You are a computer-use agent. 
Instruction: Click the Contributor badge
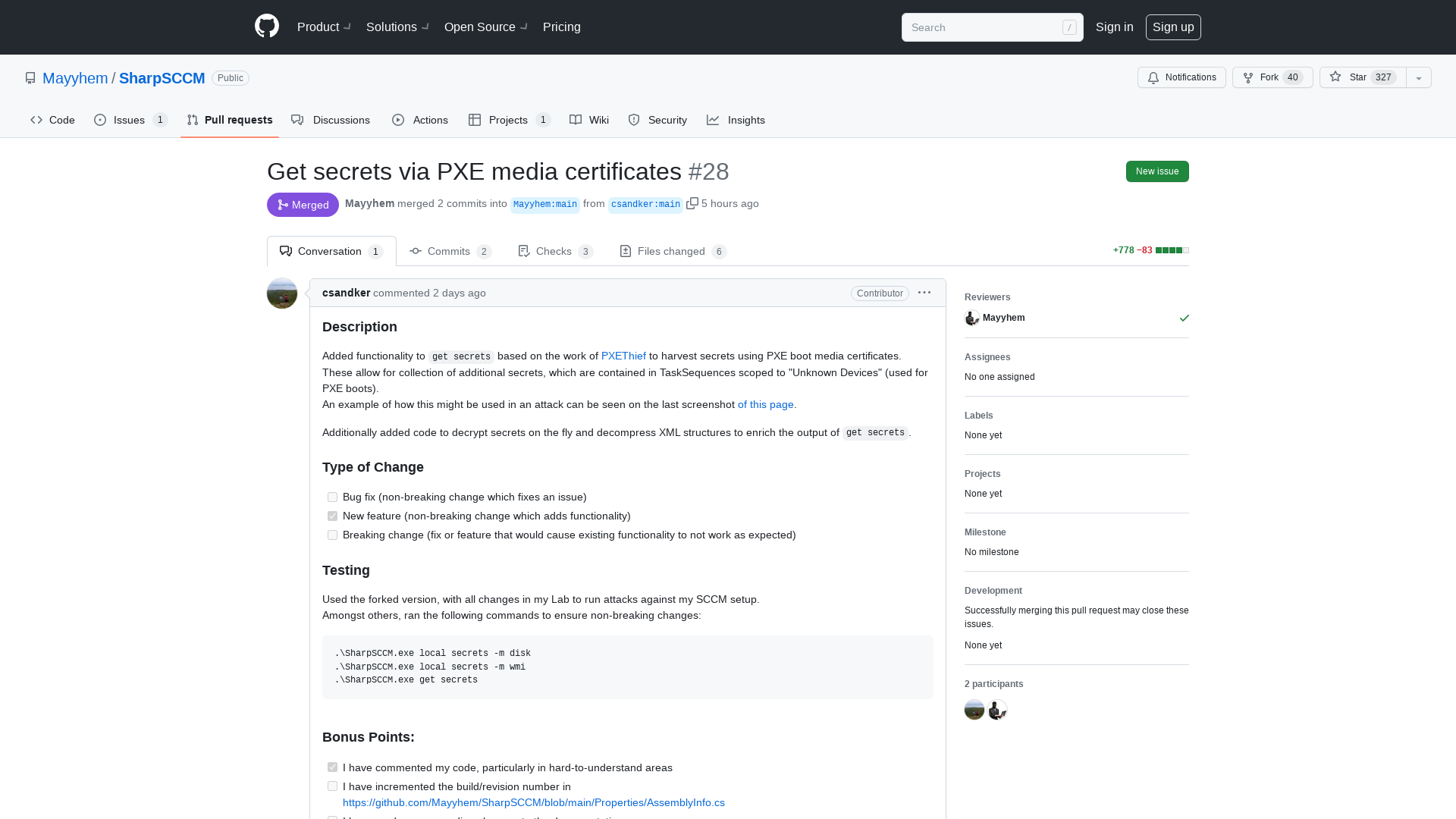click(880, 293)
